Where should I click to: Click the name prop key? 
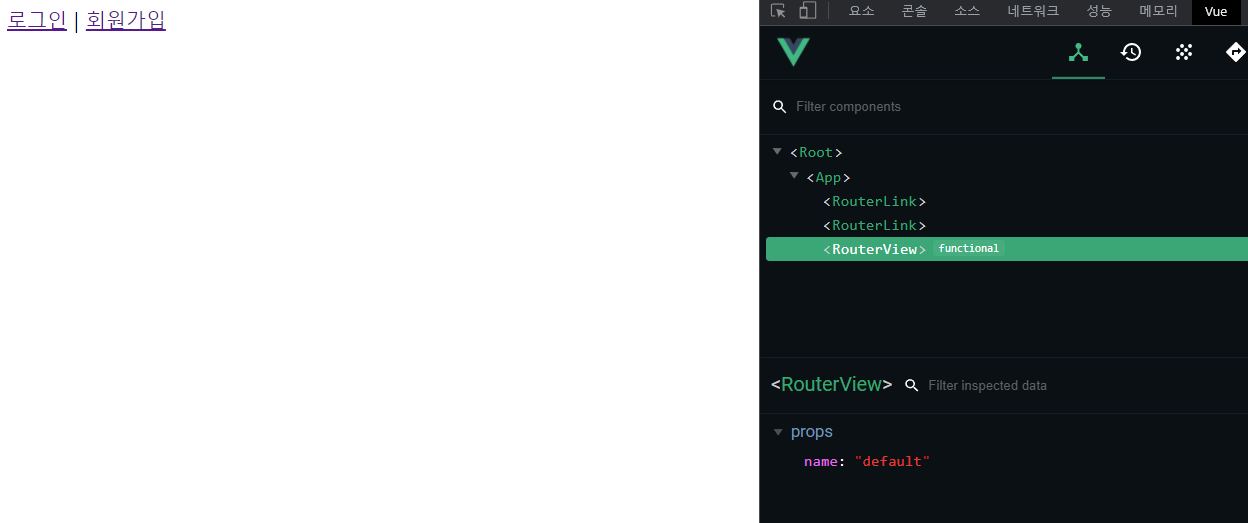(x=820, y=461)
